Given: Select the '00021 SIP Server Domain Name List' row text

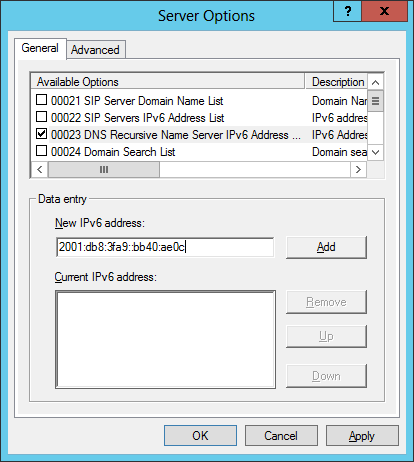Looking at the screenshot, I should [x=137, y=101].
